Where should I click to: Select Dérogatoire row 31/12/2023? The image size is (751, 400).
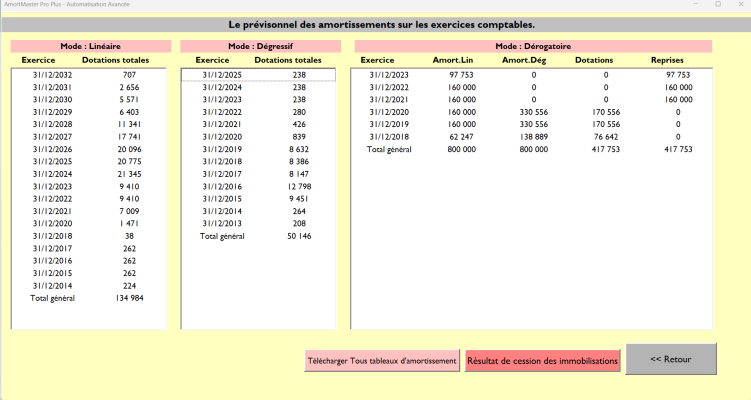[x=531, y=75]
